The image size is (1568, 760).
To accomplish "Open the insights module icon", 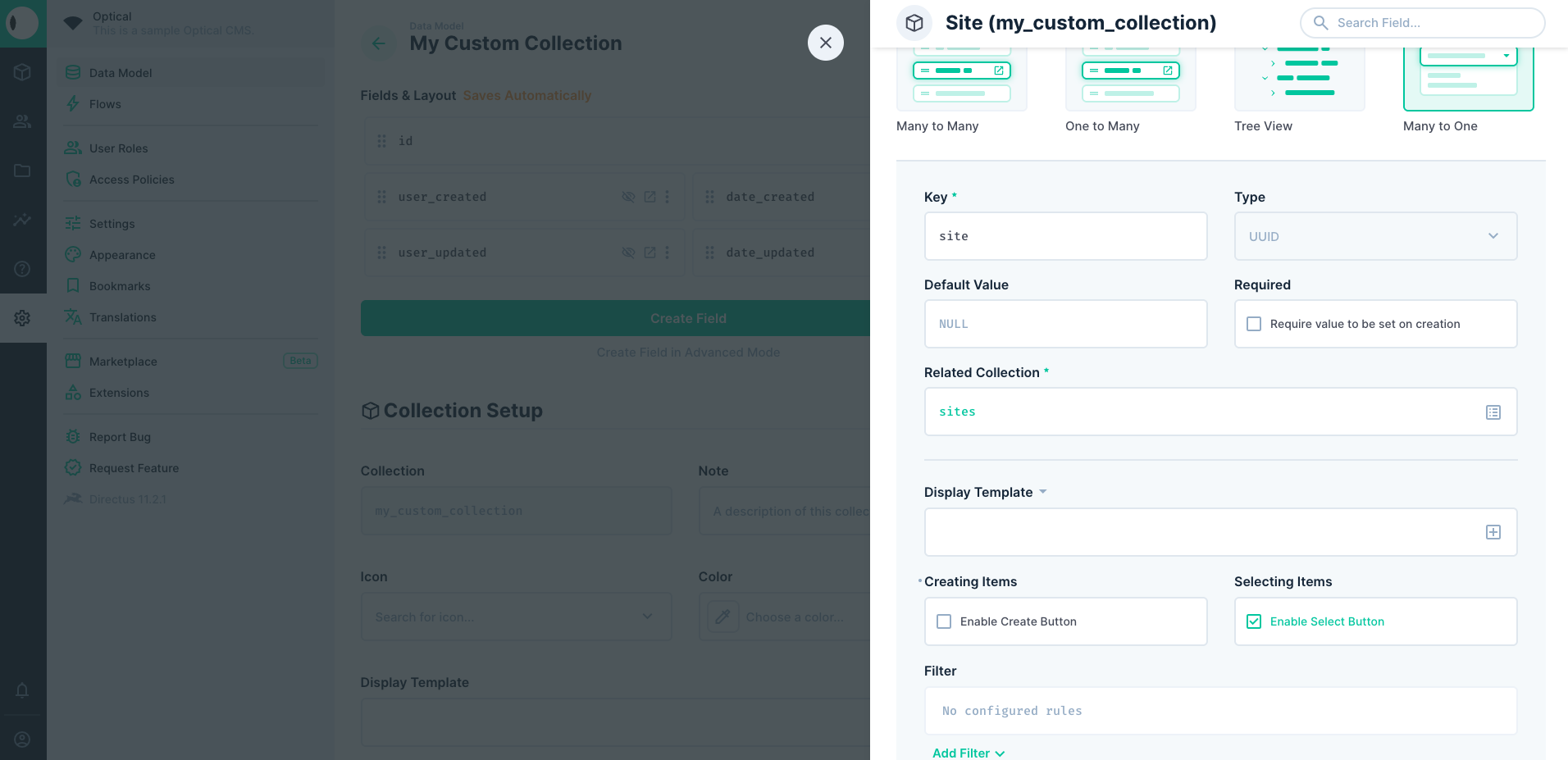I will [x=22, y=220].
